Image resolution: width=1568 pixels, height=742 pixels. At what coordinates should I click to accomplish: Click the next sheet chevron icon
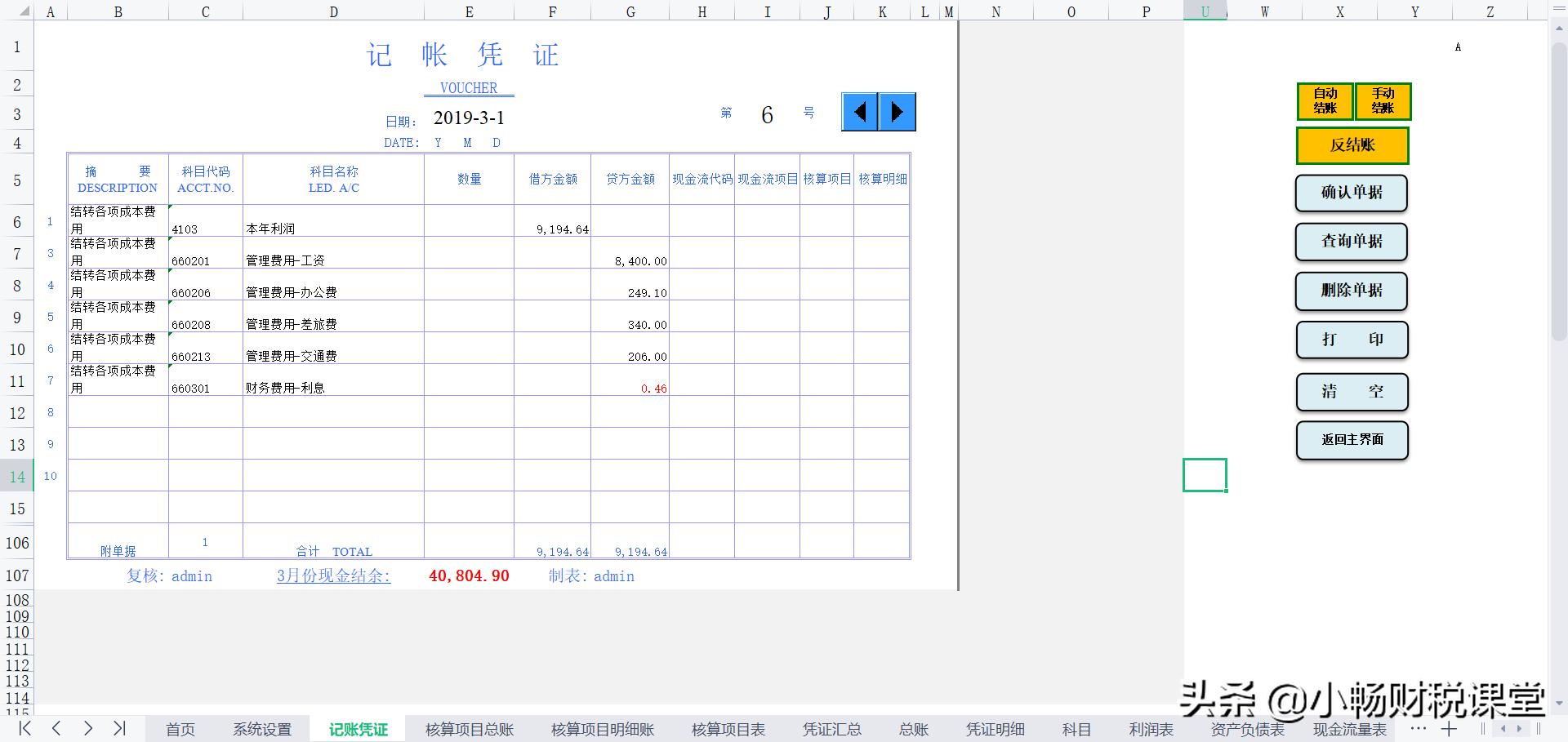click(x=88, y=729)
